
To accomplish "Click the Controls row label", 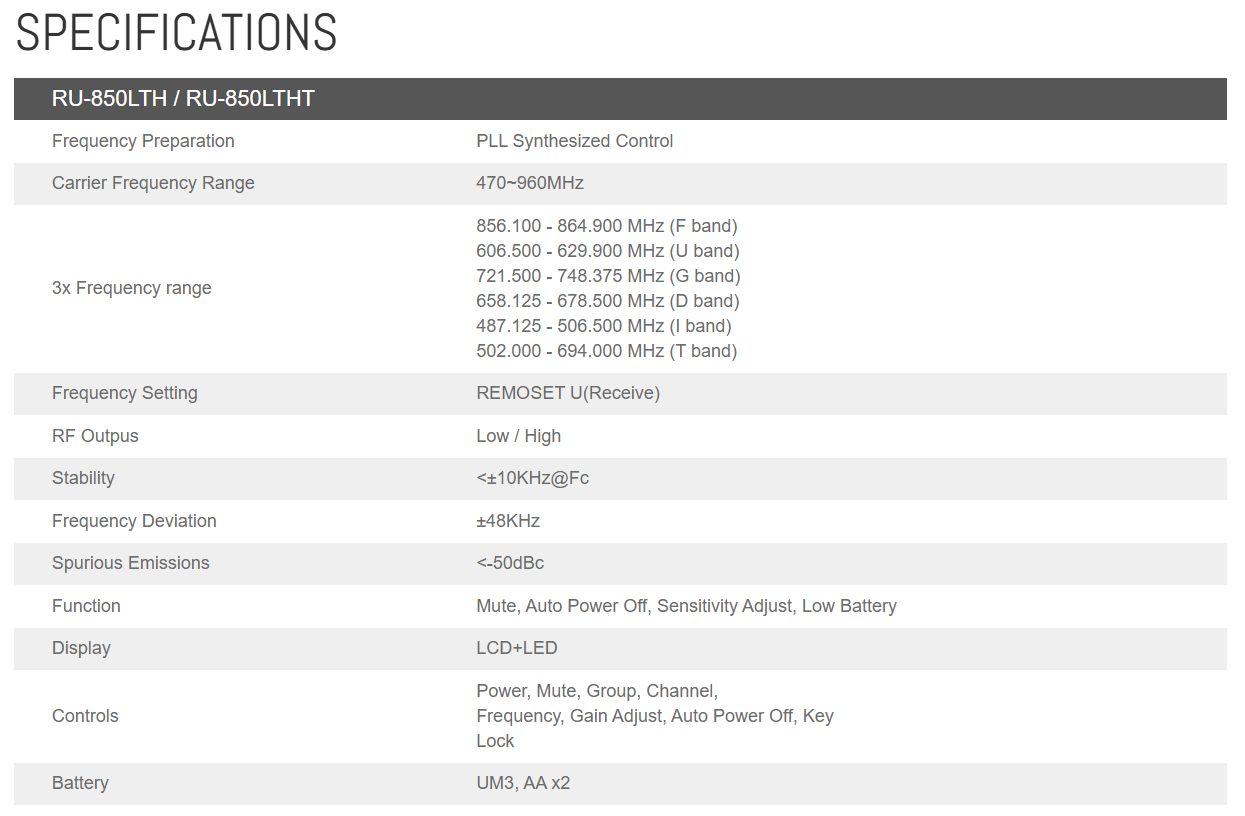I will [85, 716].
